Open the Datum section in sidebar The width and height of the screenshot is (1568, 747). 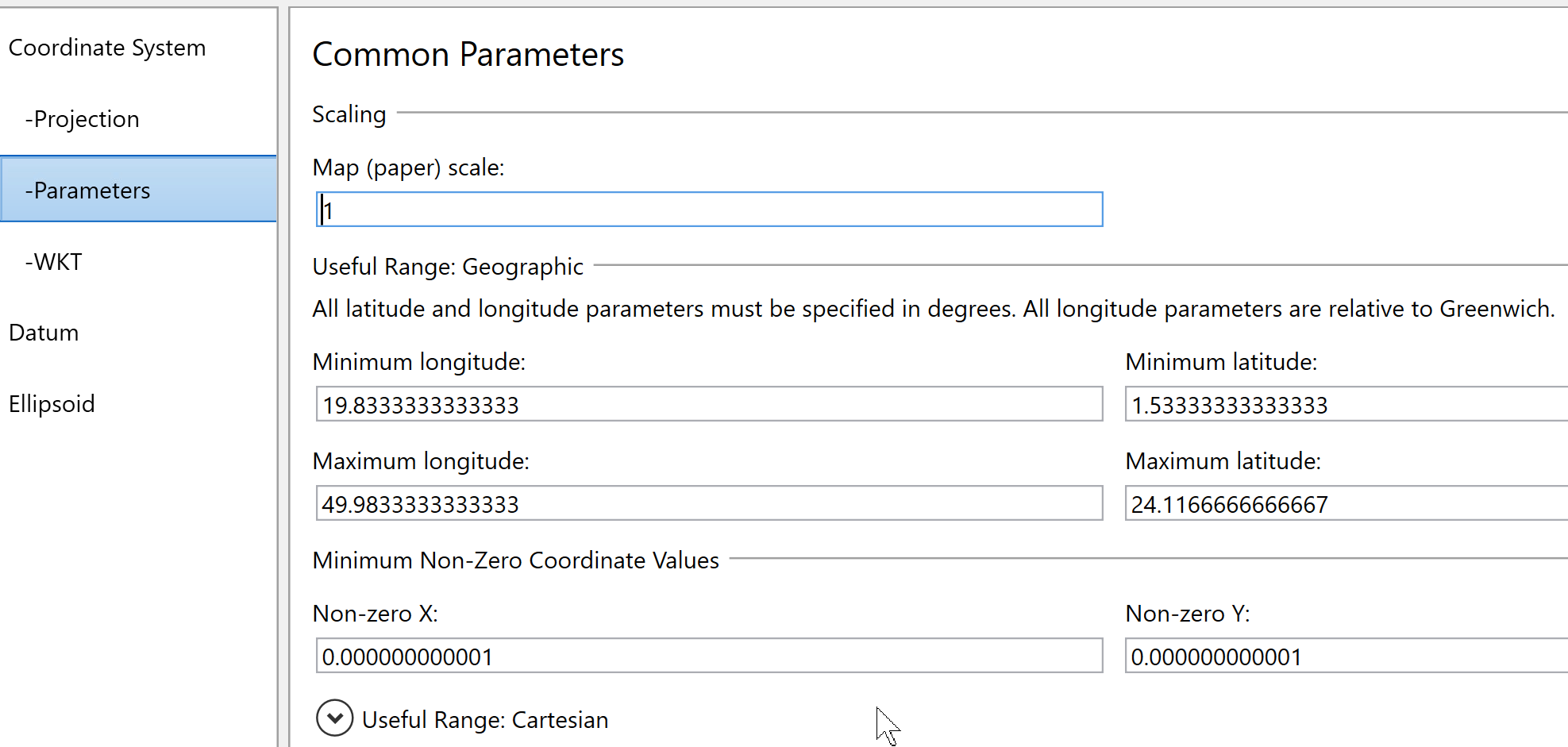pyautogui.click(x=44, y=333)
